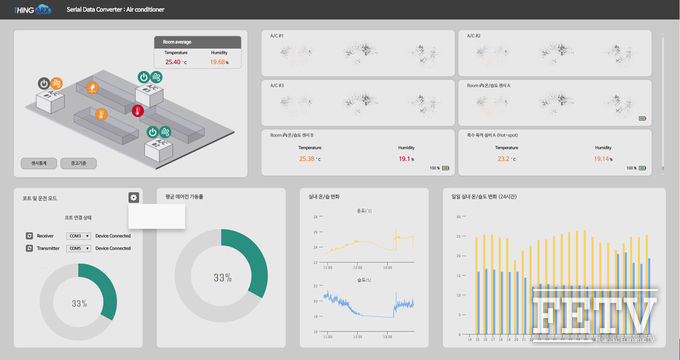Toggle green power icon on top-center A/C unit
This screenshot has height=360, width=680.
144,77
